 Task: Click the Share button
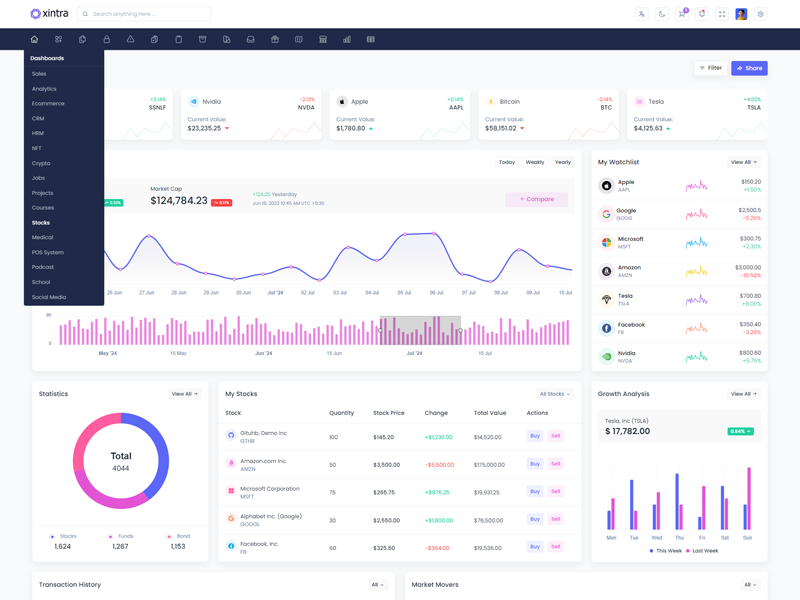[x=749, y=68]
